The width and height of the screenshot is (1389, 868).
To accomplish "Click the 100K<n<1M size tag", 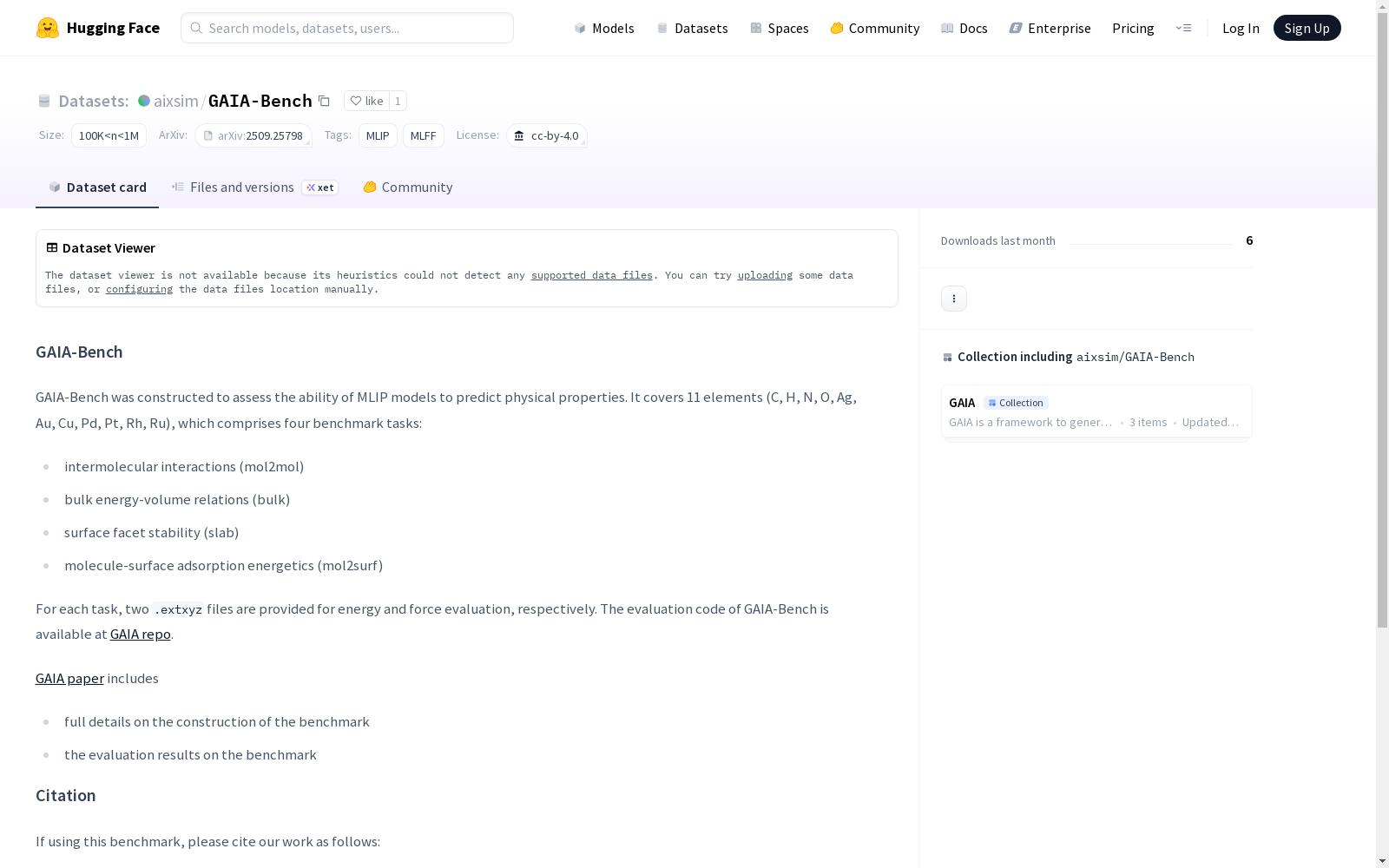I will coord(109,135).
